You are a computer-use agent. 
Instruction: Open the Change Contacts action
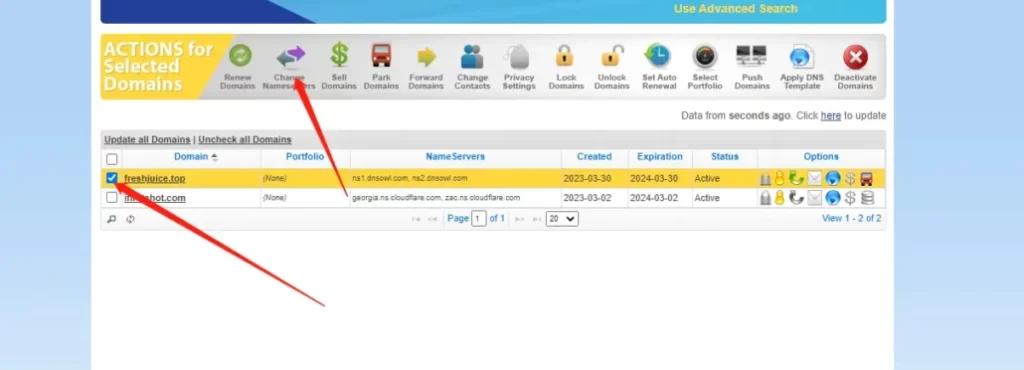click(472, 67)
